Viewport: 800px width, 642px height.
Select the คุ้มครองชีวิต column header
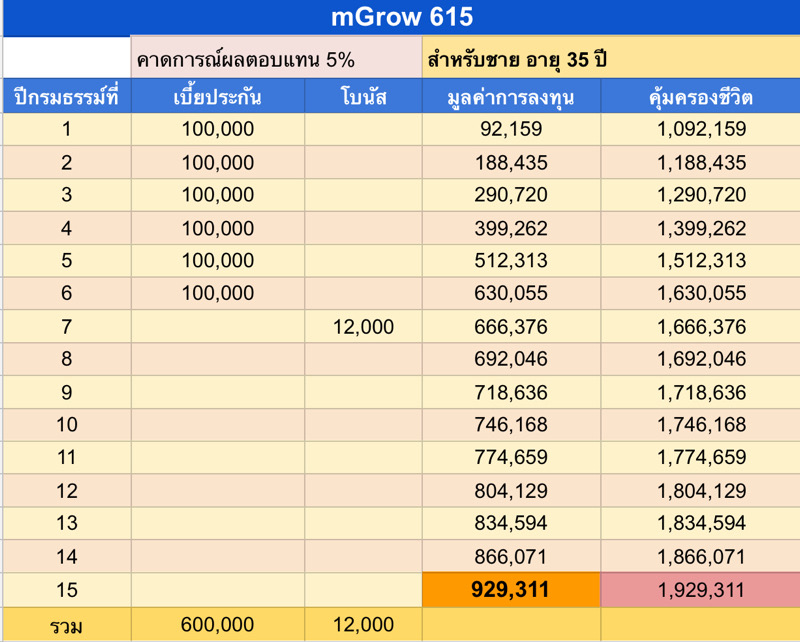(700, 96)
